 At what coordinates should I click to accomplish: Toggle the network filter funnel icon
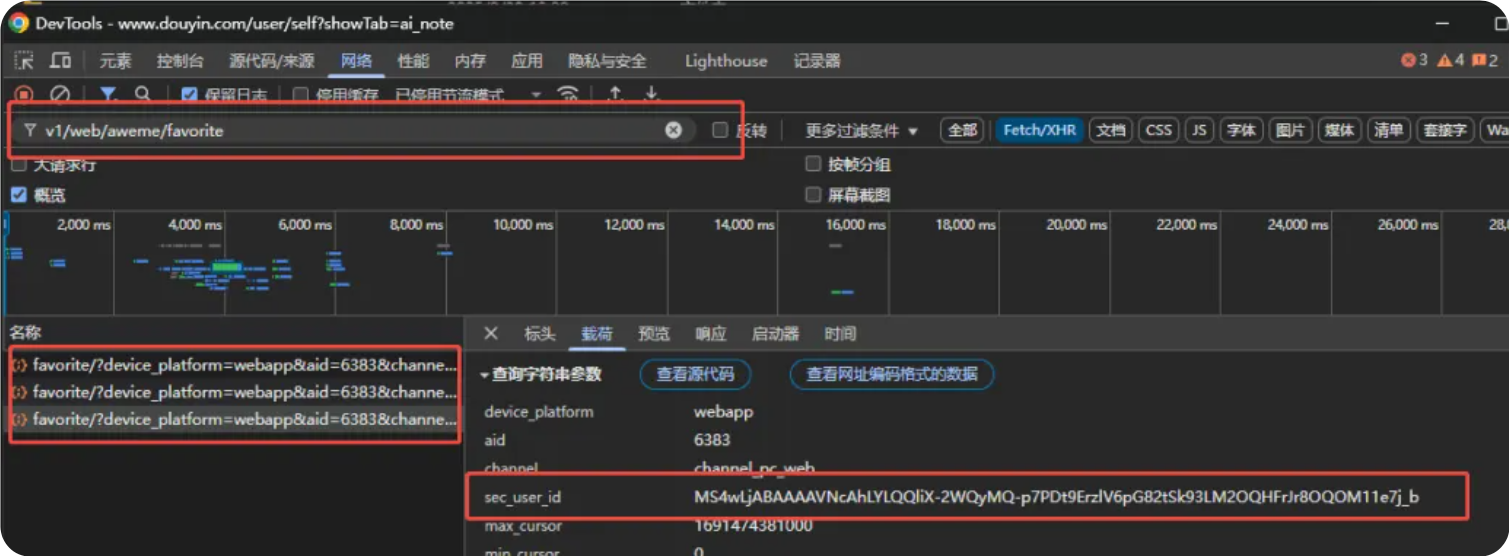click(108, 95)
